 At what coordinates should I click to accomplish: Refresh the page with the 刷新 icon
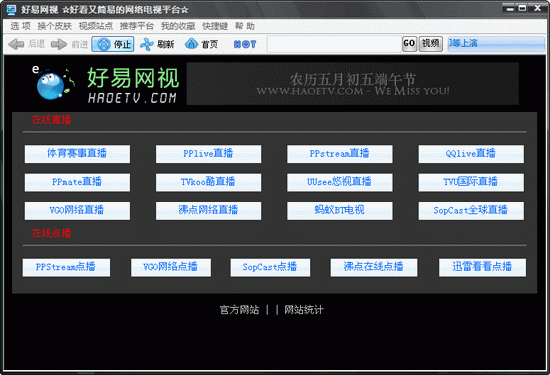(x=147, y=44)
